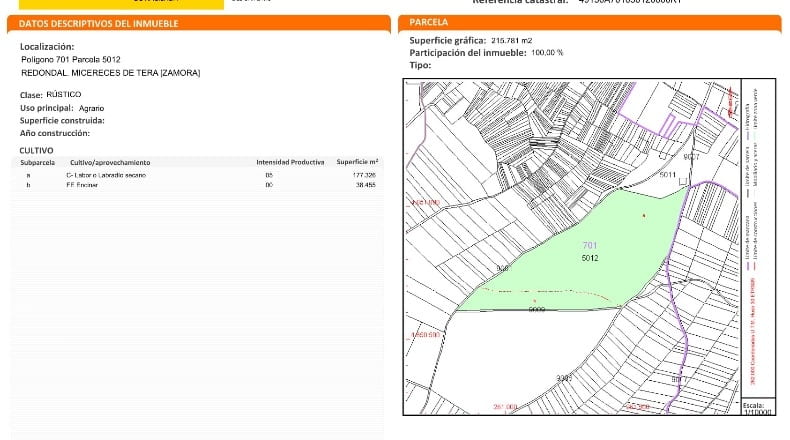
Task: Click the 'Superficie construida:' label
Action: 62,120
